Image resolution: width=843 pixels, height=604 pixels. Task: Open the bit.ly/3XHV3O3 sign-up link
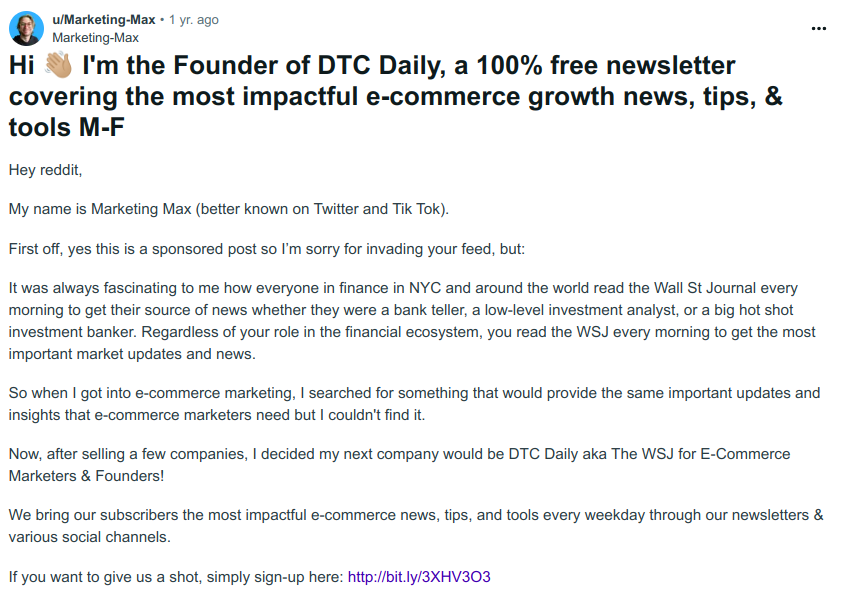(x=419, y=577)
